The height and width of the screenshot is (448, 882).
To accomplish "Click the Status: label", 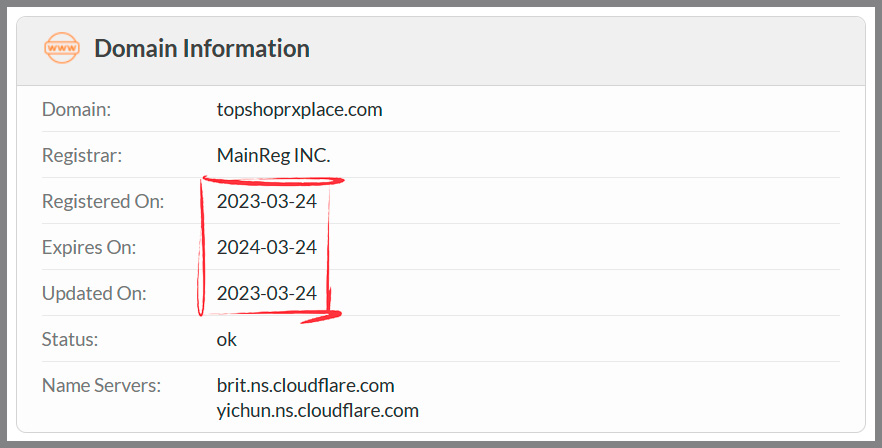I will [x=70, y=339].
